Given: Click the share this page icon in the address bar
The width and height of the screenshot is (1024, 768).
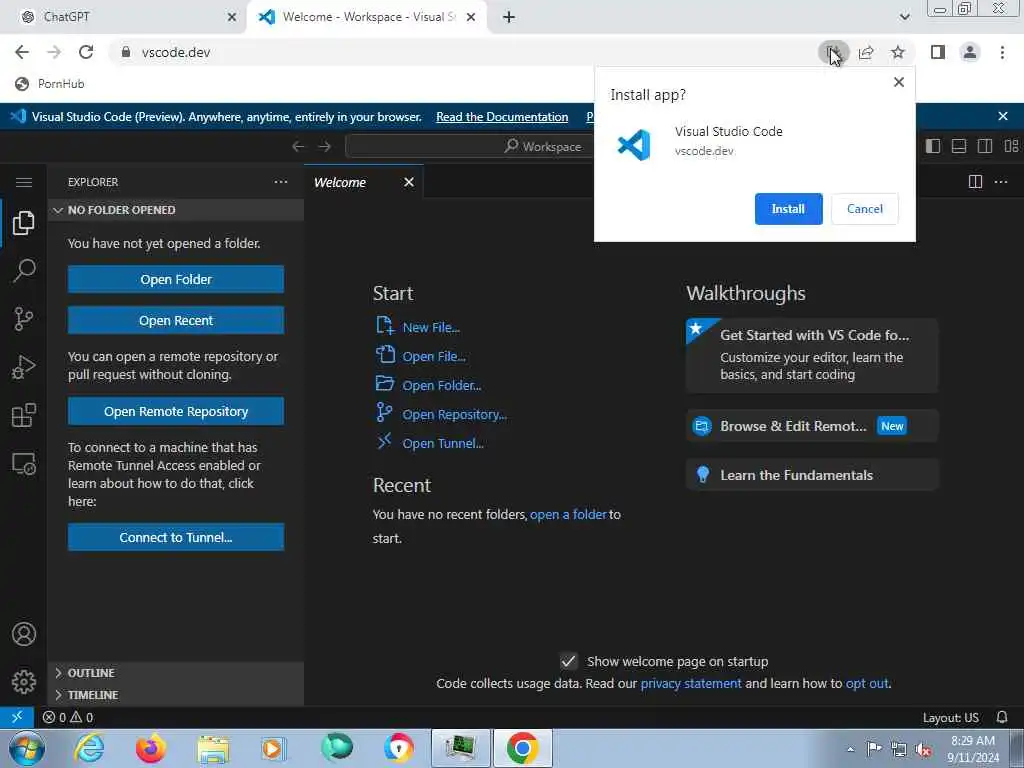Looking at the screenshot, I should pyautogui.click(x=866, y=52).
